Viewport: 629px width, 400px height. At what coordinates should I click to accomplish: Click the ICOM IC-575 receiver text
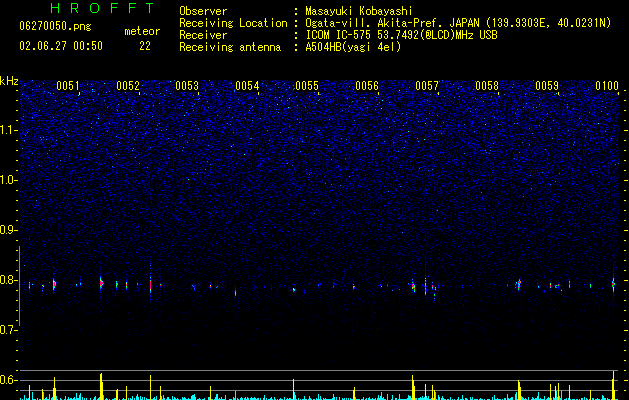(x=401, y=35)
